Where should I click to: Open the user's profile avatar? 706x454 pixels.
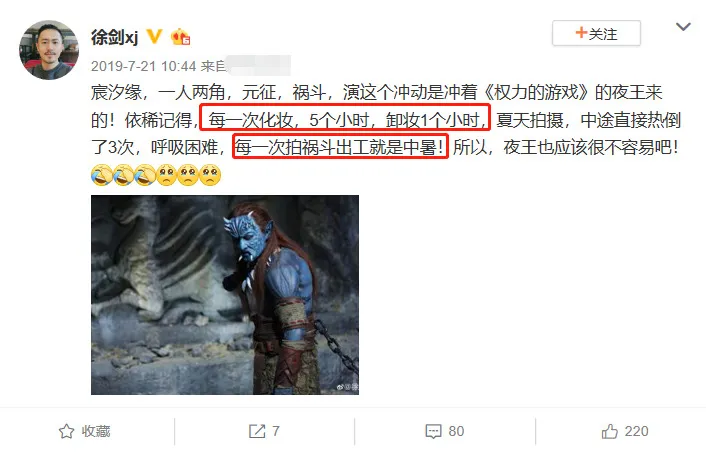[x=49, y=50]
